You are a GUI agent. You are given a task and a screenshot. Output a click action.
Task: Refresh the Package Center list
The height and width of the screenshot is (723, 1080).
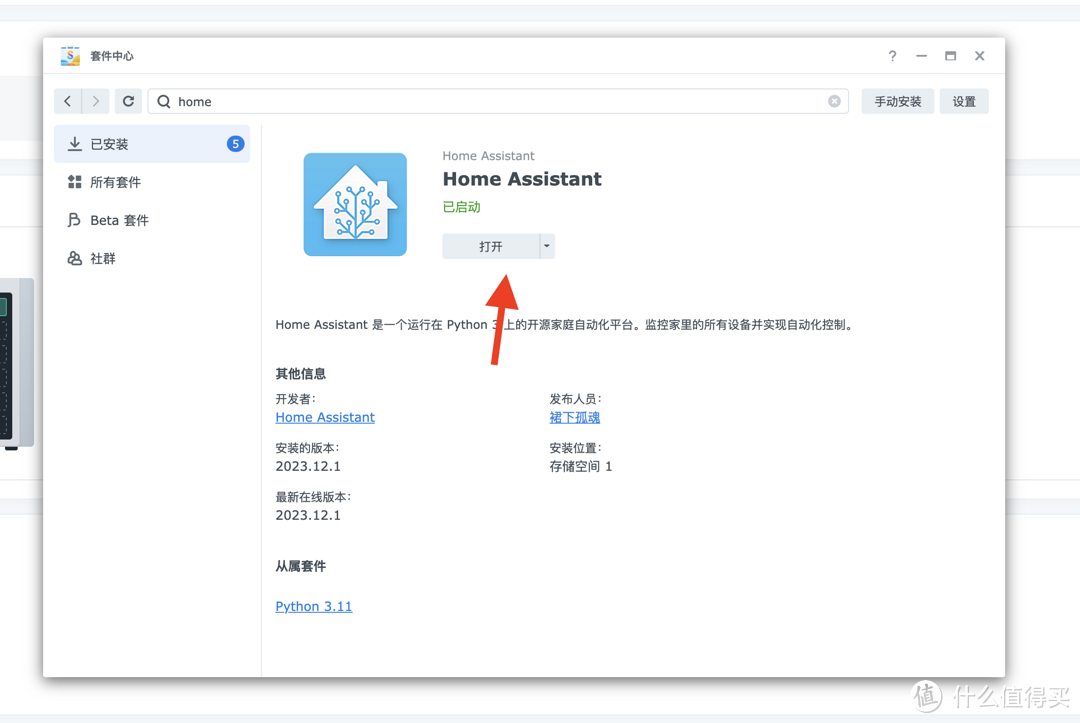pyautogui.click(x=128, y=101)
